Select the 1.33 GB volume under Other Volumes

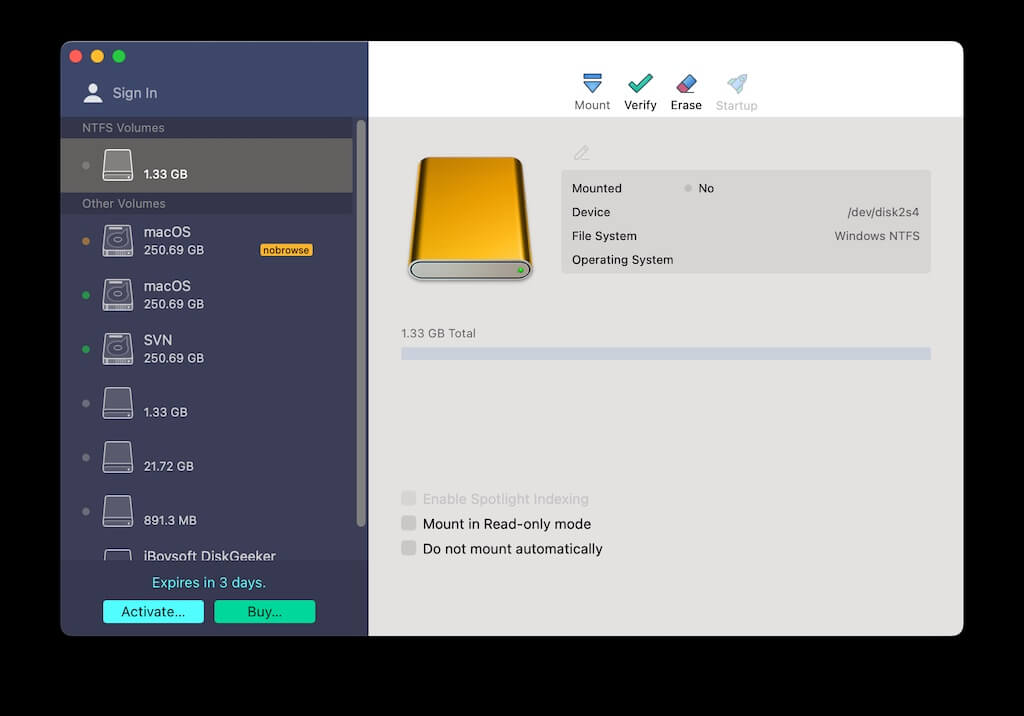207,403
